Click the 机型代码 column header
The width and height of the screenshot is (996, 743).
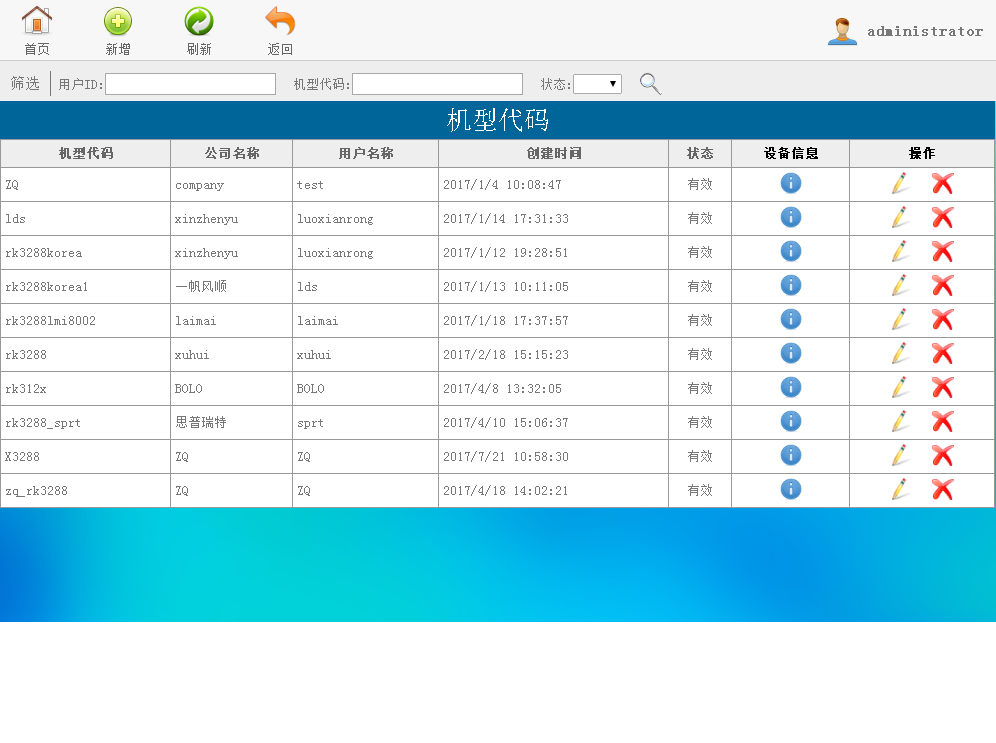[86, 153]
